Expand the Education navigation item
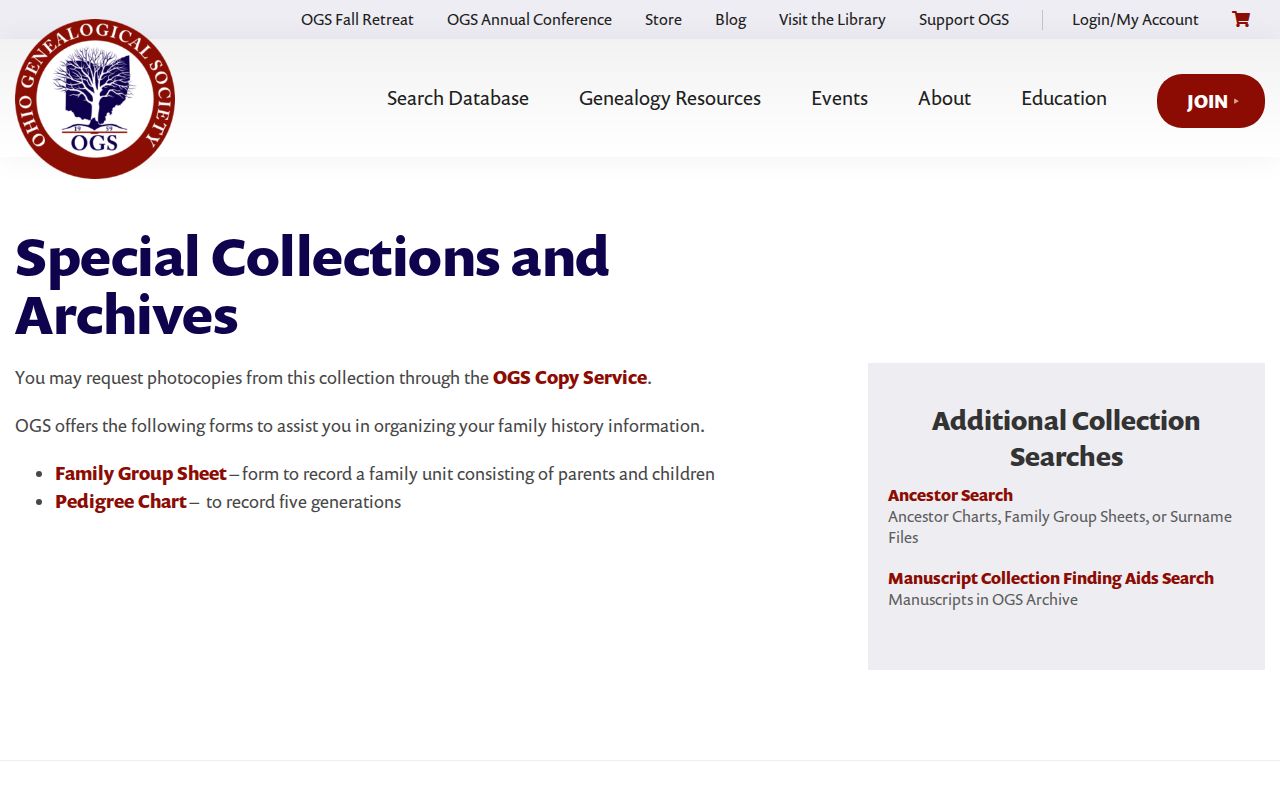This screenshot has height=800, width=1280. coord(1064,98)
